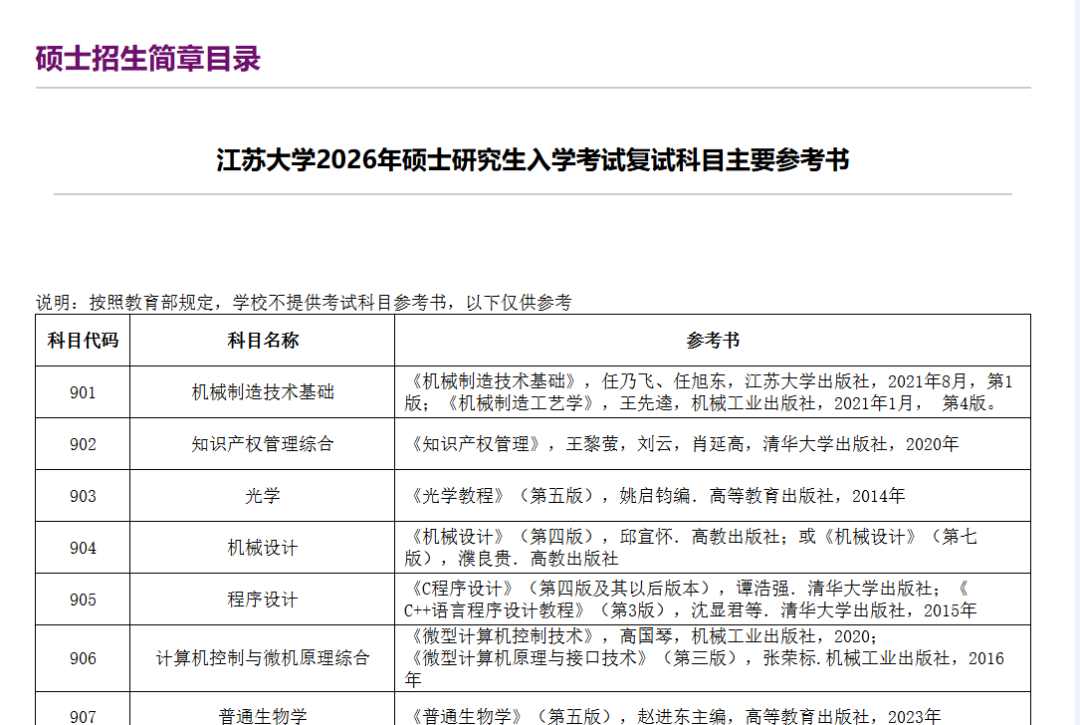Image resolution: width=1080 pixels, height=725 pixels.
Task: Select the 科目名称 column header
Action: 262,340
